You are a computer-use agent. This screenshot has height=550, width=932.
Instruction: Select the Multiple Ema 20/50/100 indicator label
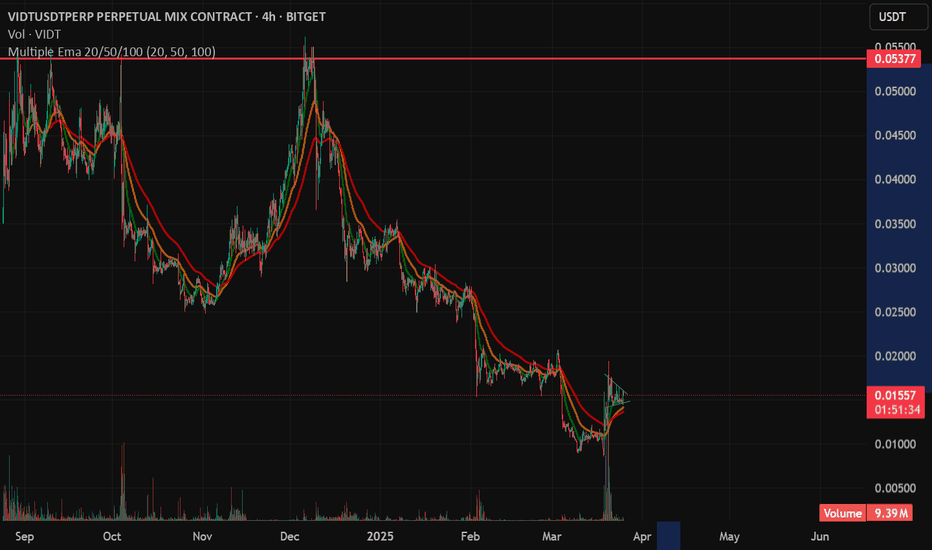[x=112, y=52]
